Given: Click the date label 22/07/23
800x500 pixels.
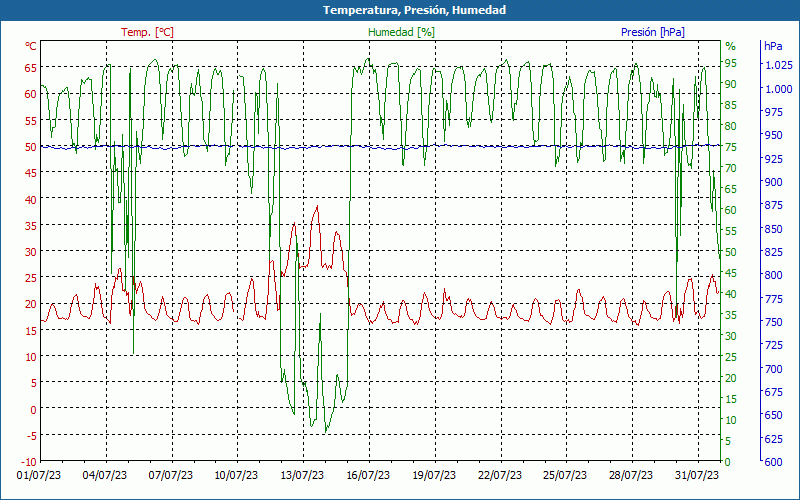Looking at the screenshot, I should pyautogui.click(x=500, y=476).
